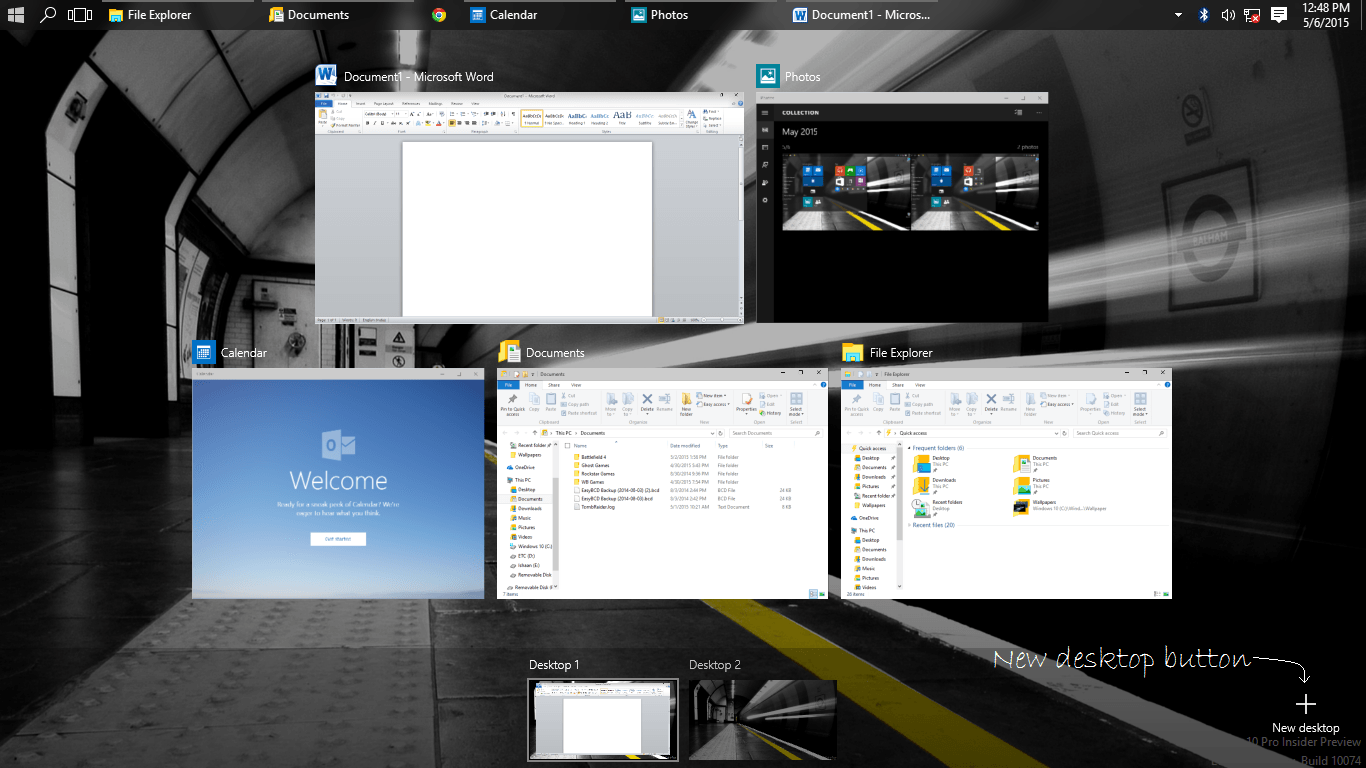
Task: Click the Bluetooth icon in system tray
Action: click(1204, 15)
